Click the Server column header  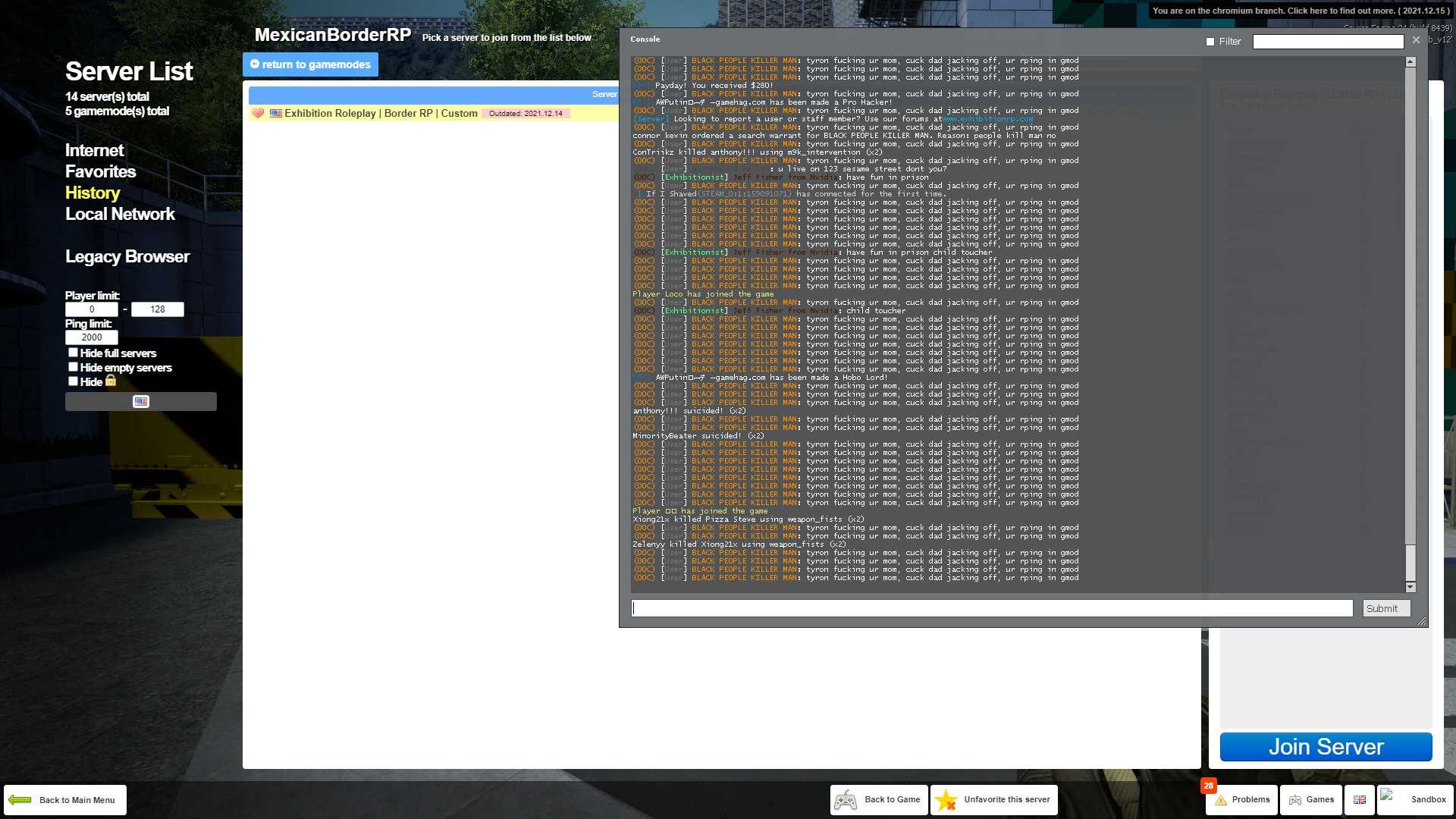click(x=604, y=94)
